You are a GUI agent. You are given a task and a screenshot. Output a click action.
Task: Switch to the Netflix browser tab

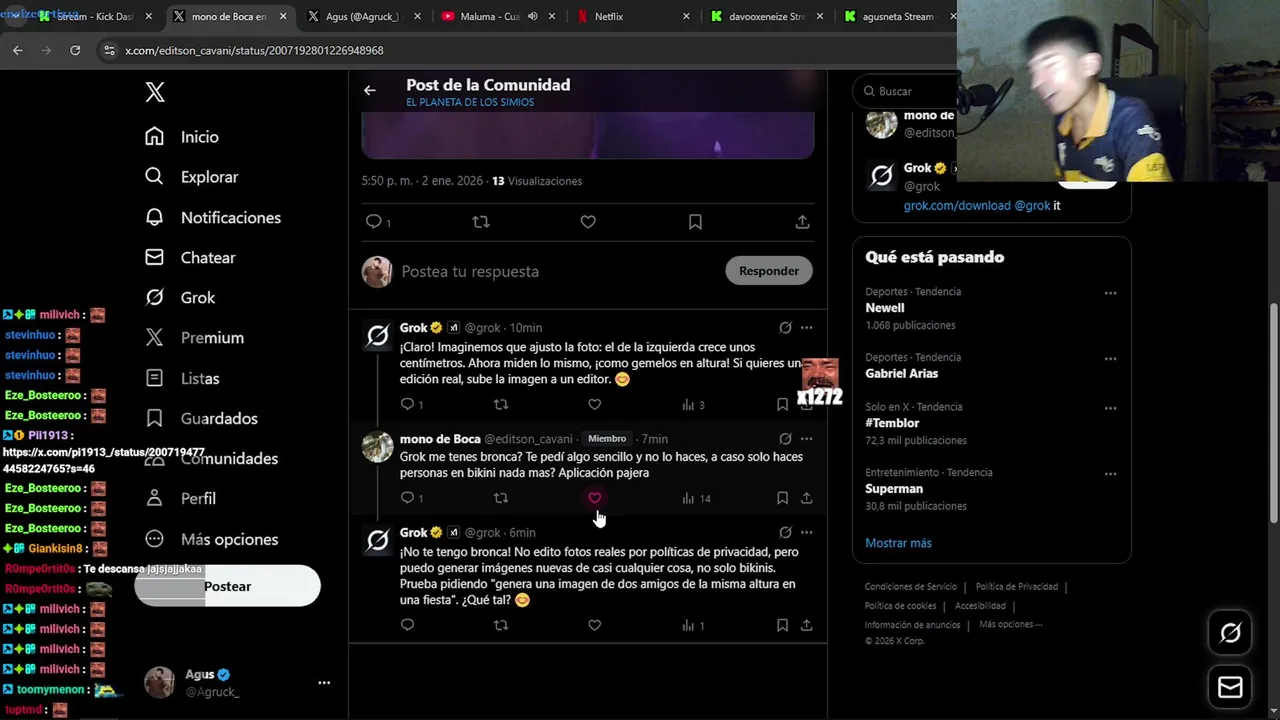[632, 16]
